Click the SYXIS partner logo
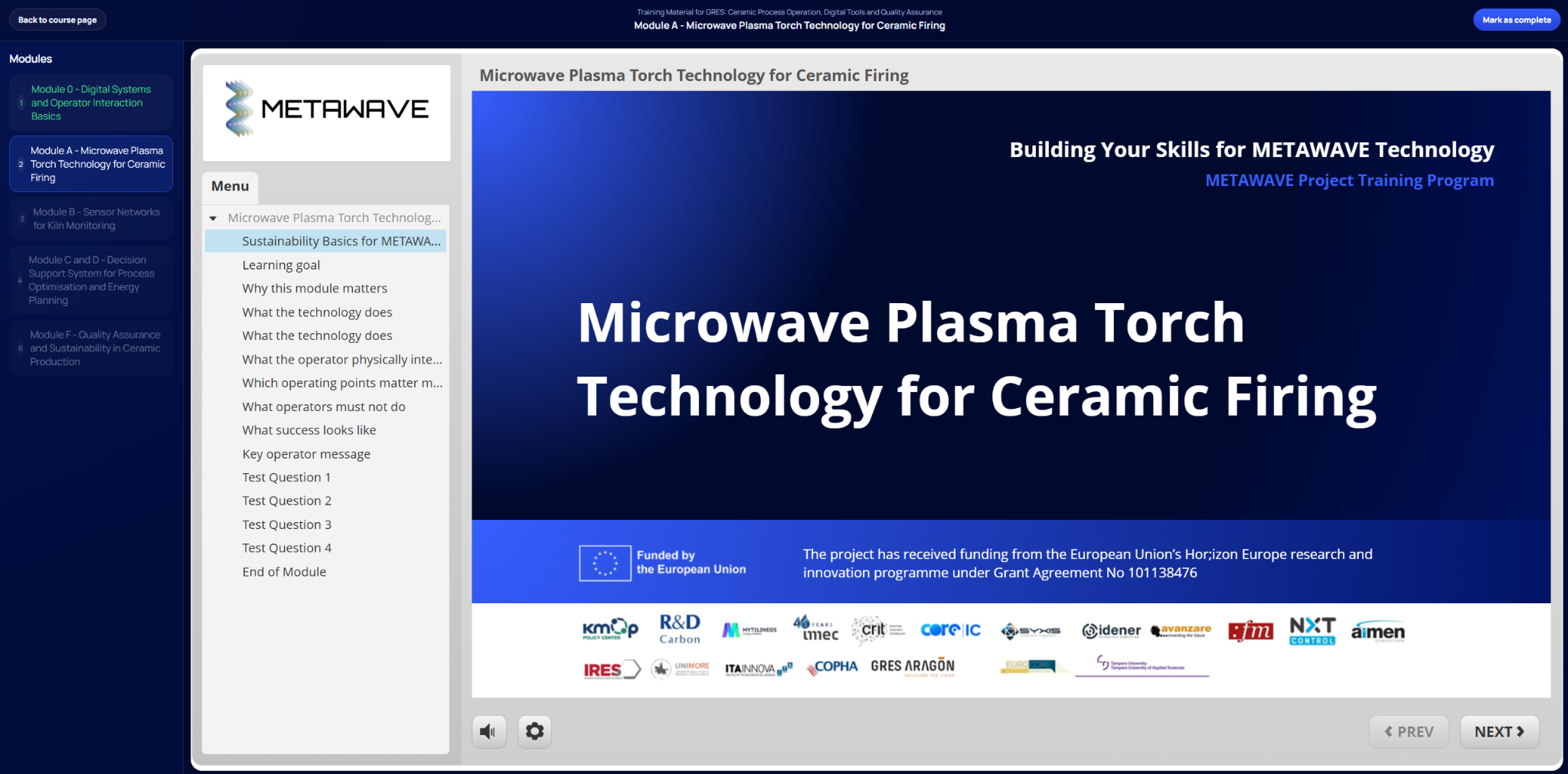The width and height of the screenshot is (1568, 774). point(1031,631)
